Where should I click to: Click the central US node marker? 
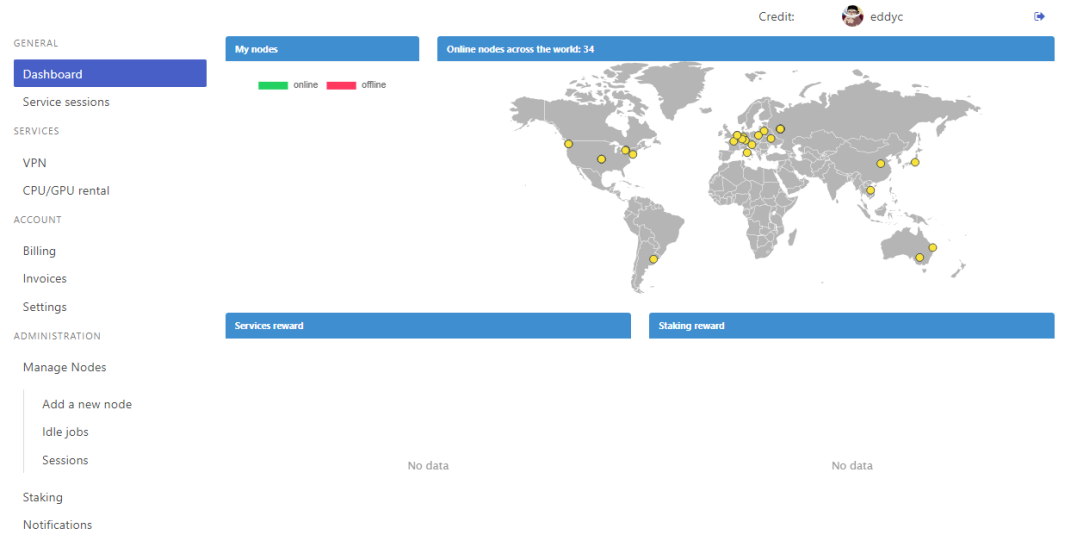point(601,159)
